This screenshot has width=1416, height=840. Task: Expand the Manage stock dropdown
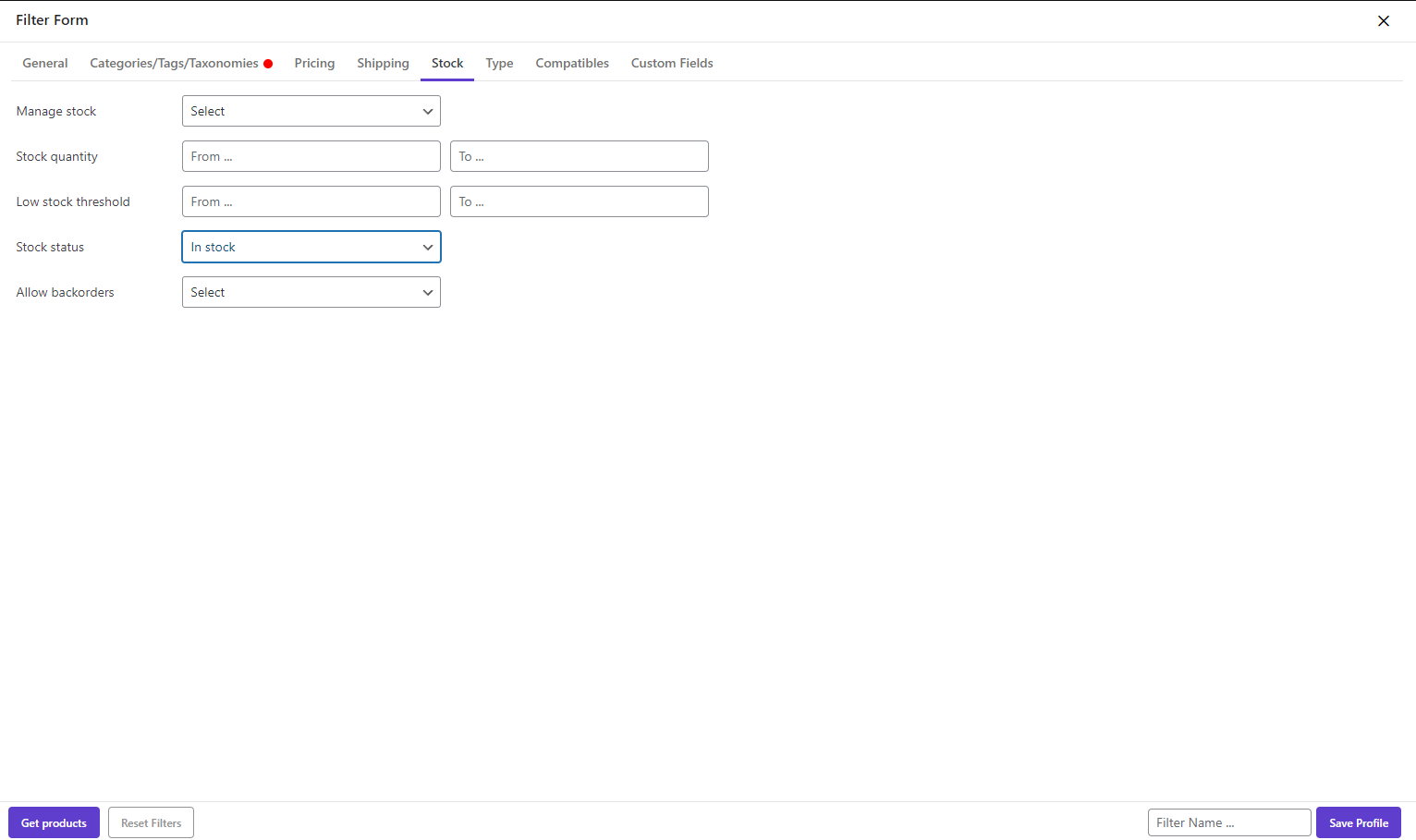[311, 111]
